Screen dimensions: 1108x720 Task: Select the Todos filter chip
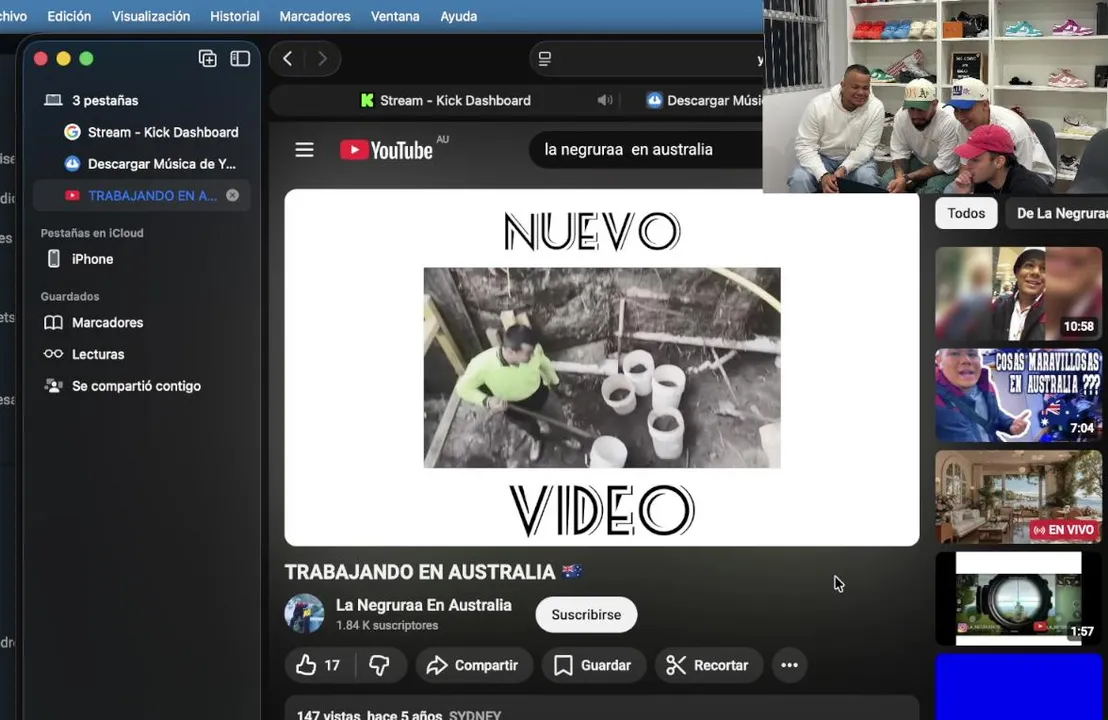[966, 213]
